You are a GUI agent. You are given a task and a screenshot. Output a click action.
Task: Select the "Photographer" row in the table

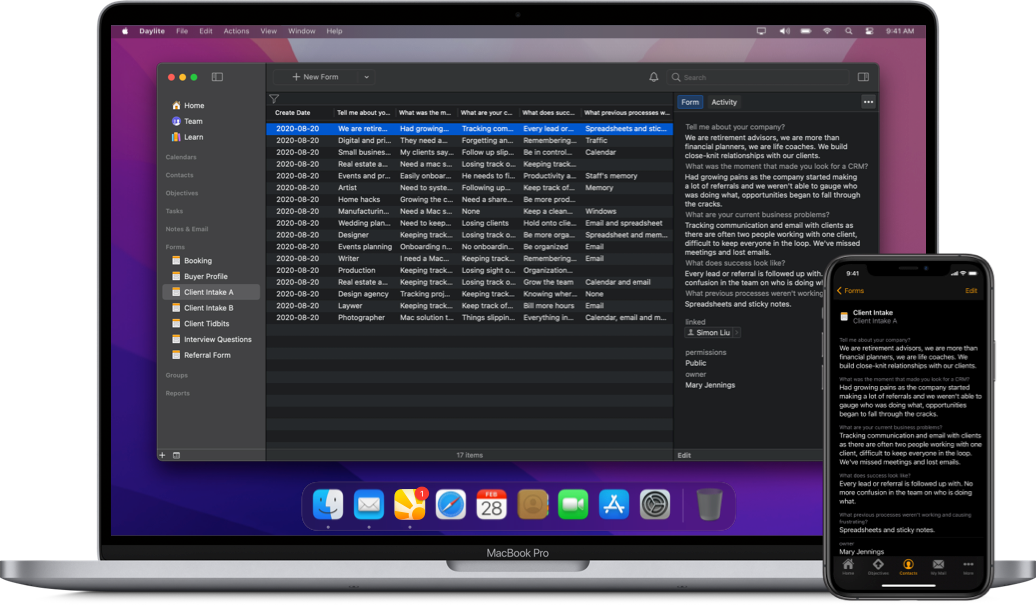(470, 318)
